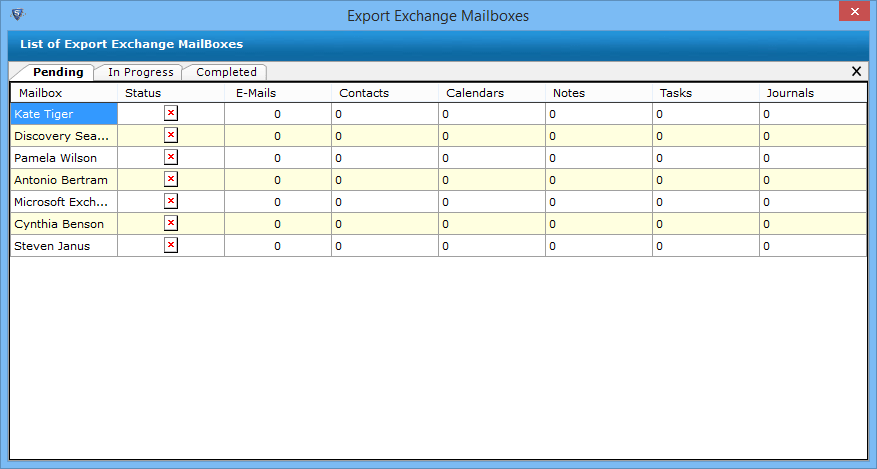Click Discovery Sea... row status icon
The height and width of the screenshot is (469, 877).
(171, 135)
